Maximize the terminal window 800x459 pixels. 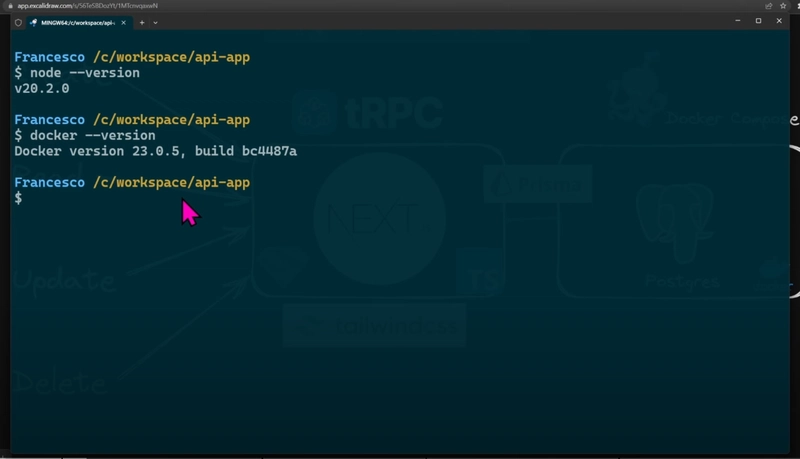coord(759,21)
